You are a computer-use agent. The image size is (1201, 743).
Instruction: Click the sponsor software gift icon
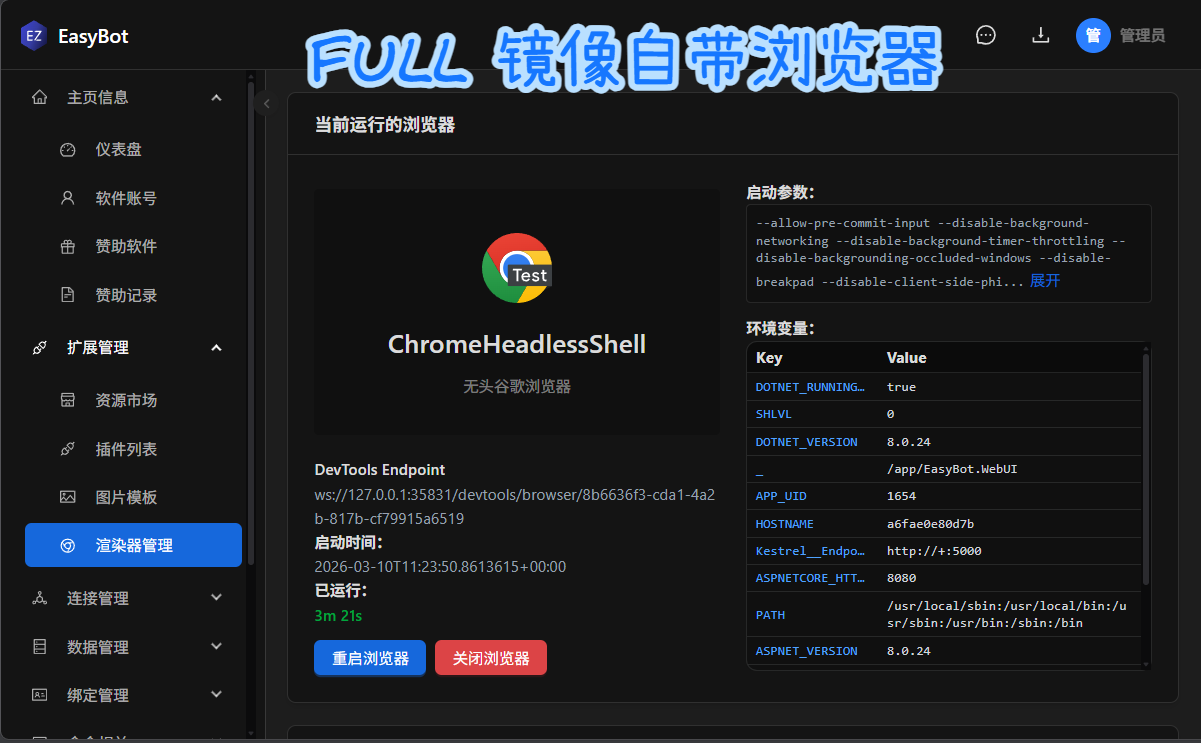click(68, 247)
